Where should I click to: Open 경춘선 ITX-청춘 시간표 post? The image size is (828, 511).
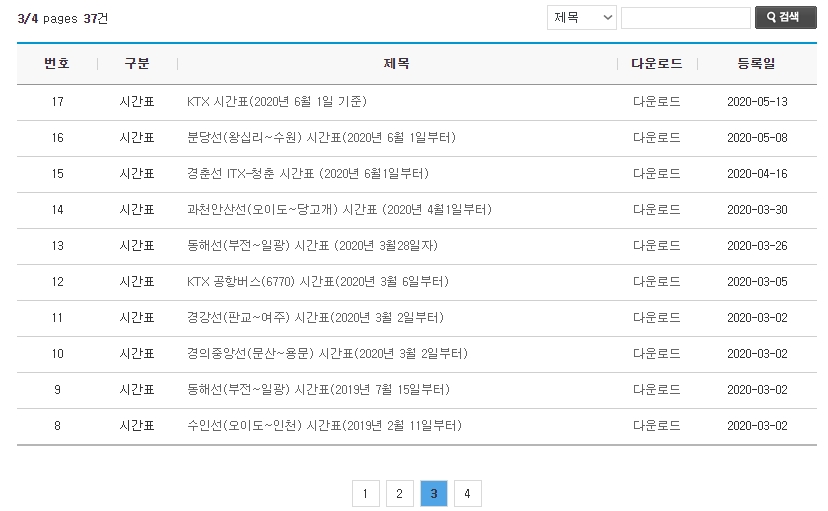[x=308, y=174]
